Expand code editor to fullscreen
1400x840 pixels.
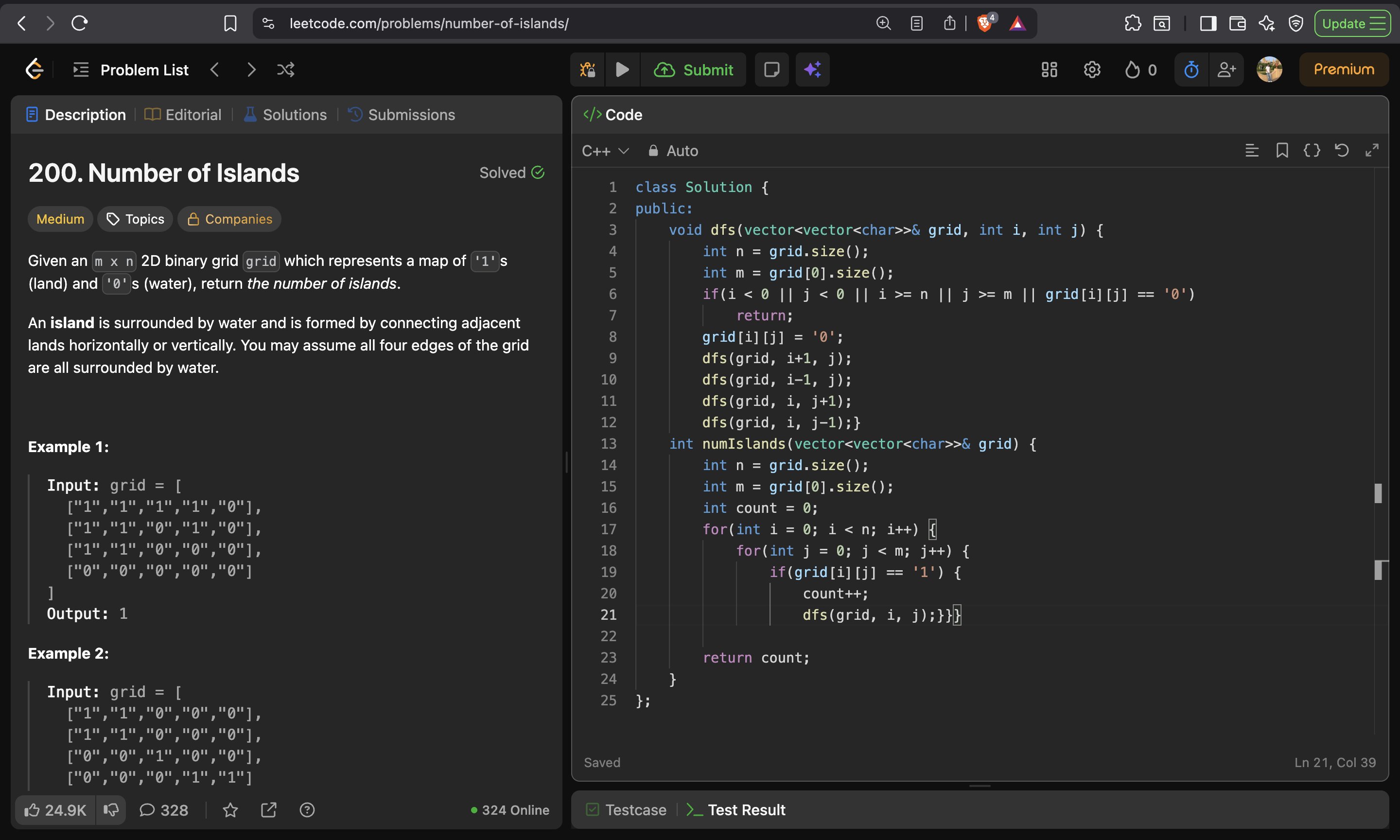tap(1372, 151)
